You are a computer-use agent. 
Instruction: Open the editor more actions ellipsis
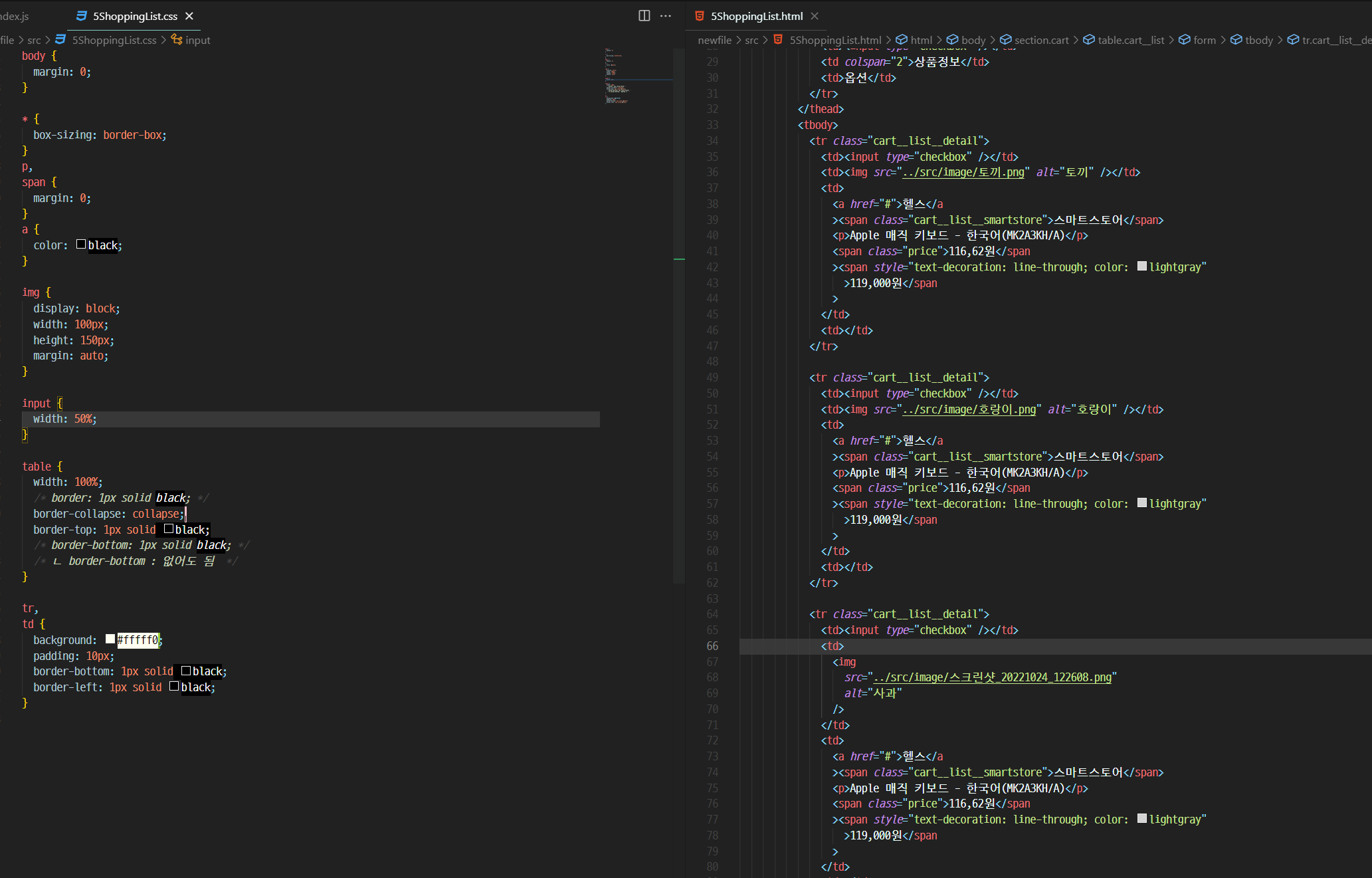[666, 16]
